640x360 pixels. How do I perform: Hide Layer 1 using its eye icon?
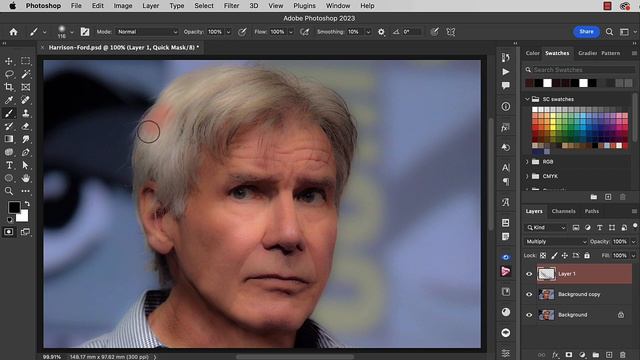pos(529,274)
